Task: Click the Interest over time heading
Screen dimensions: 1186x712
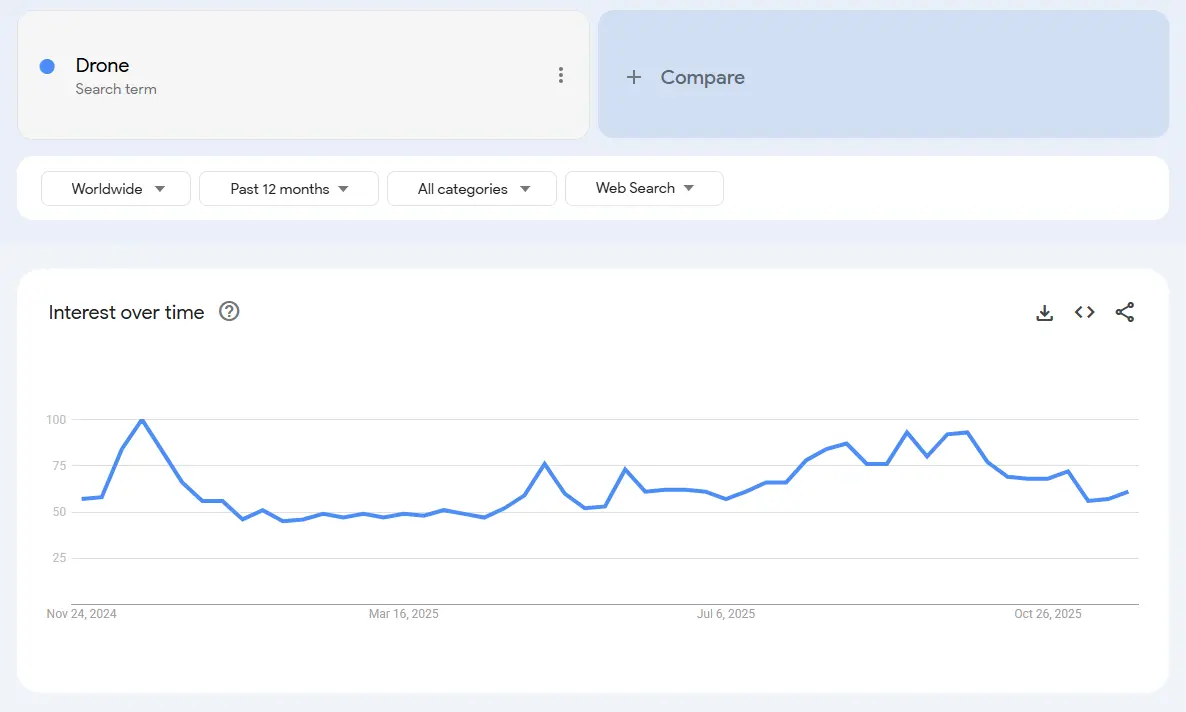Action: [126, 312]
